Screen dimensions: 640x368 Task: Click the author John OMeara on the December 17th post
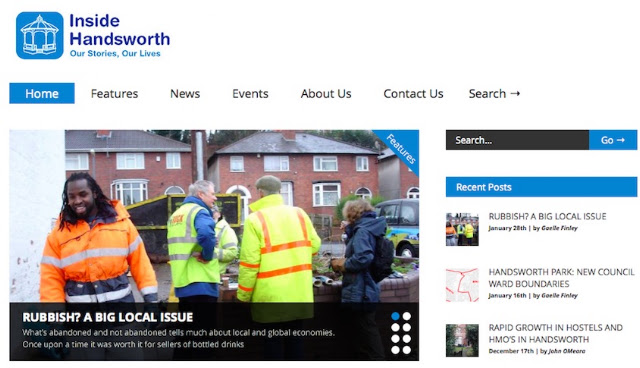click(x=567, y=351)
